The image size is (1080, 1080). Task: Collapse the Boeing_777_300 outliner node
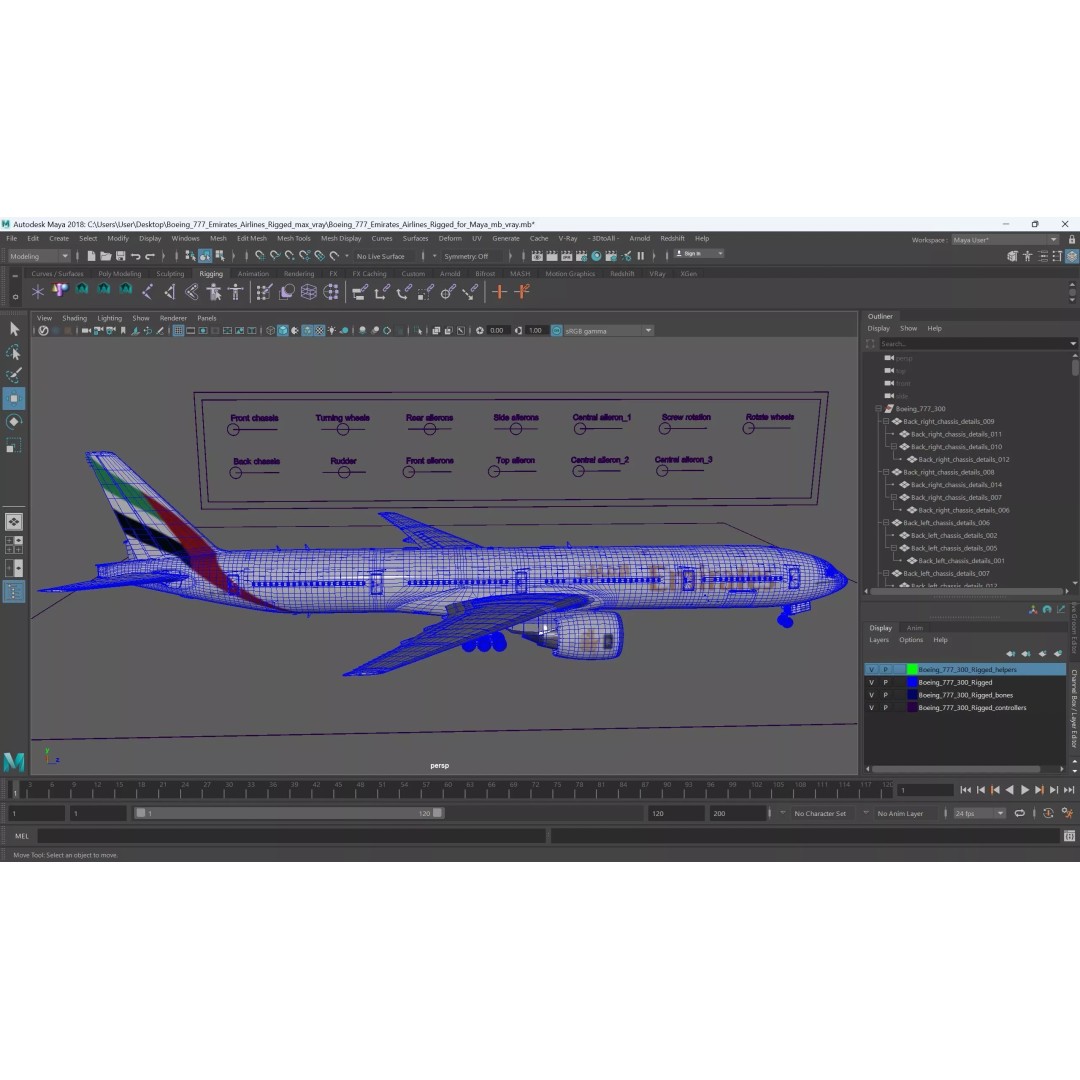click(x=878, y=408)
